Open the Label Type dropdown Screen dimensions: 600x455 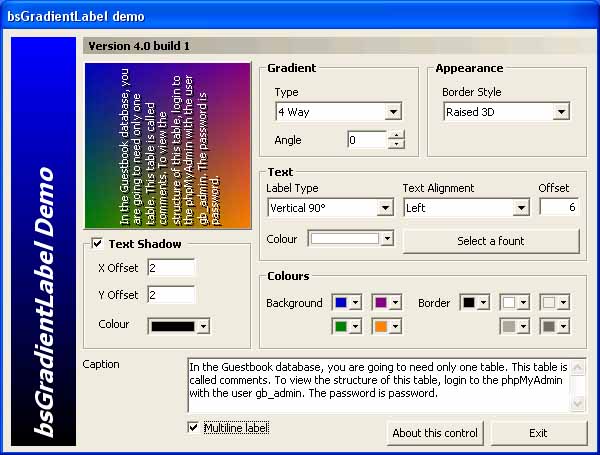[x=384, y=208]
